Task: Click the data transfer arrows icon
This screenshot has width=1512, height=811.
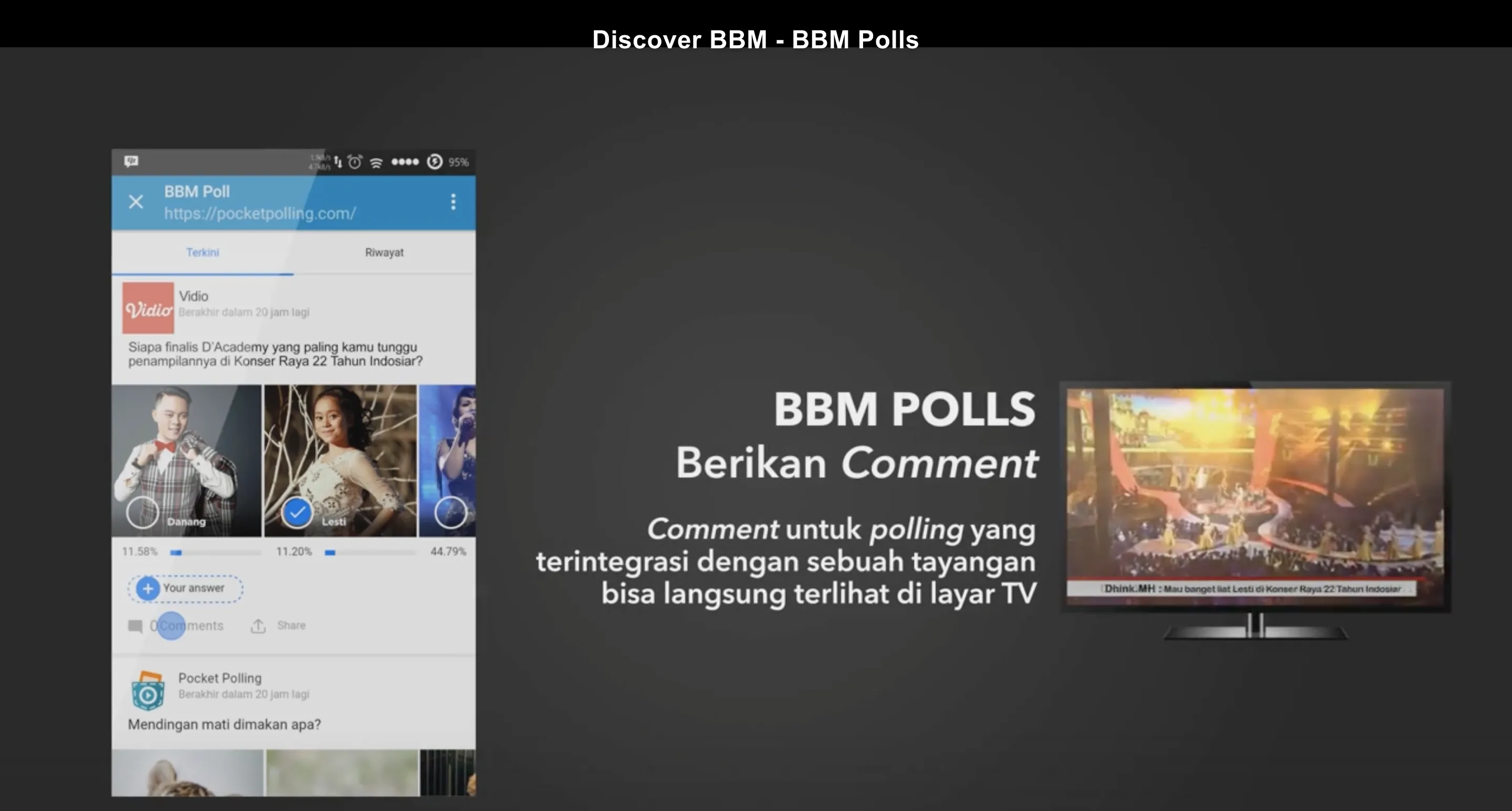Action: click(x=338, y=162)
